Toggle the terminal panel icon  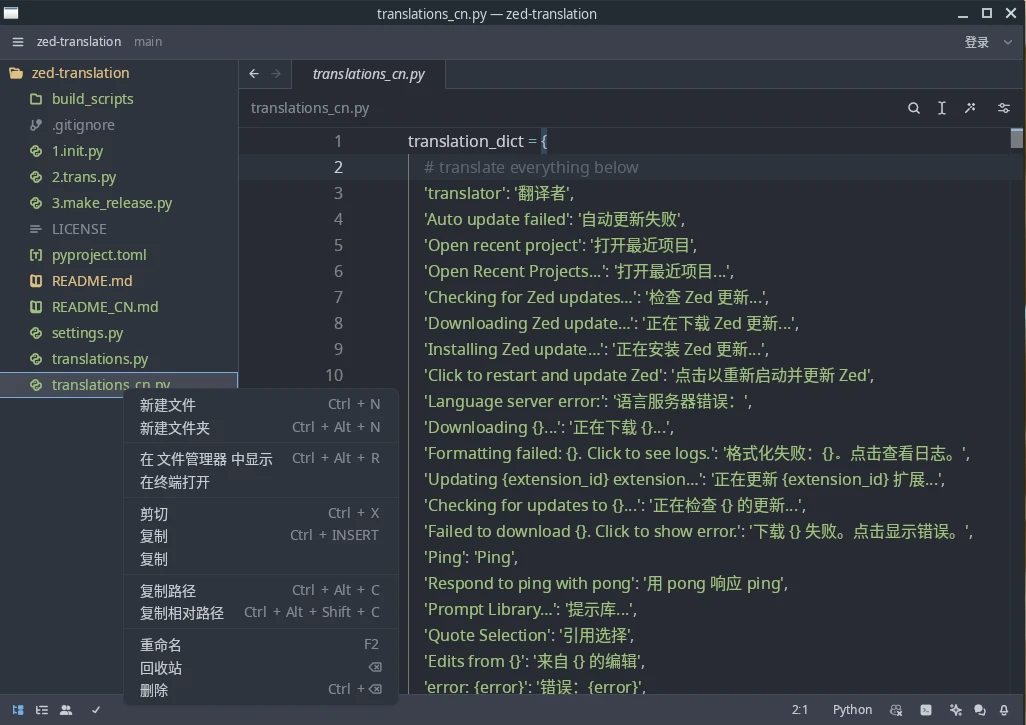tap(926, 710)
